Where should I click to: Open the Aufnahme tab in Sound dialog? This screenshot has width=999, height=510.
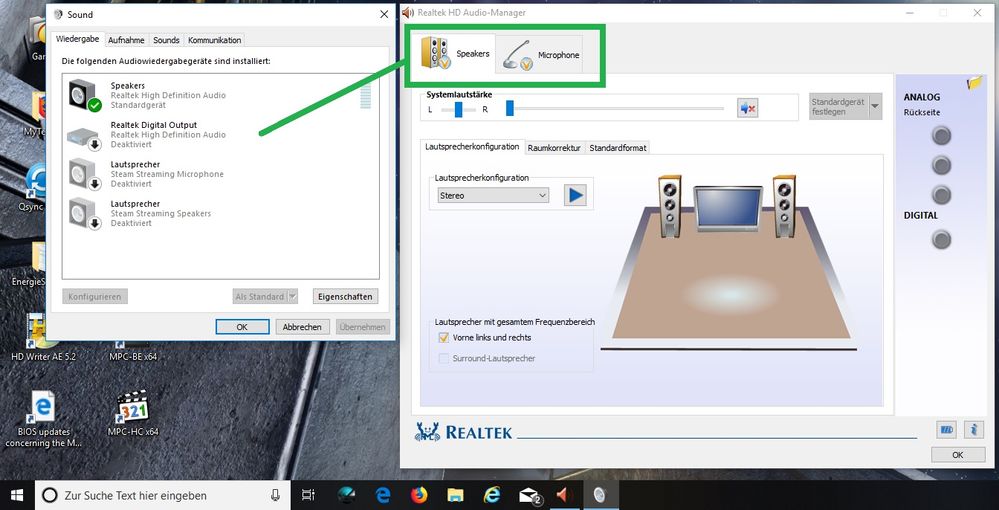[x=126, y=40]
